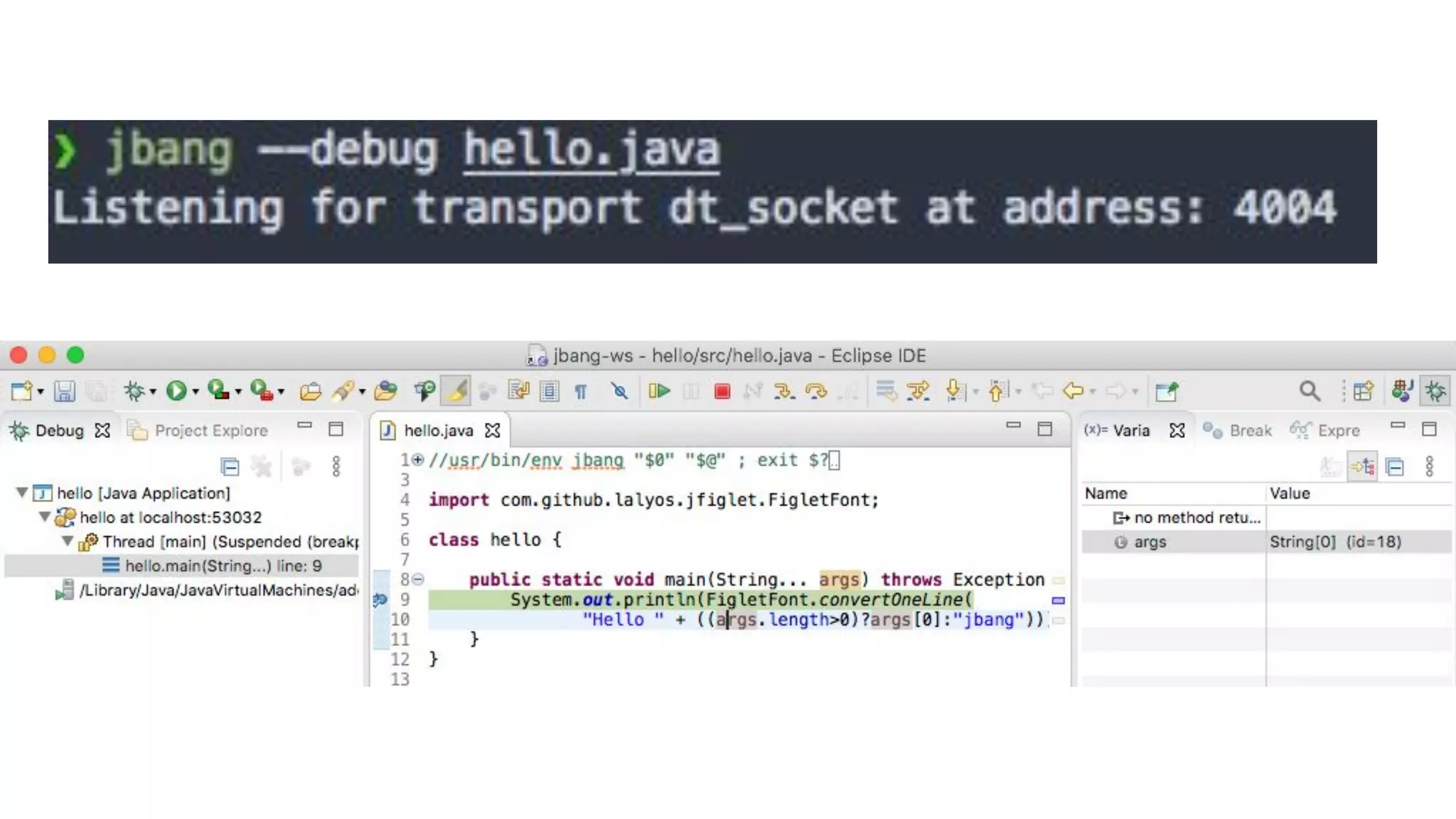Click the Skip All Breakpoints icon
The width and height of the screenshot is (1456, 819).
click(619, 390)
